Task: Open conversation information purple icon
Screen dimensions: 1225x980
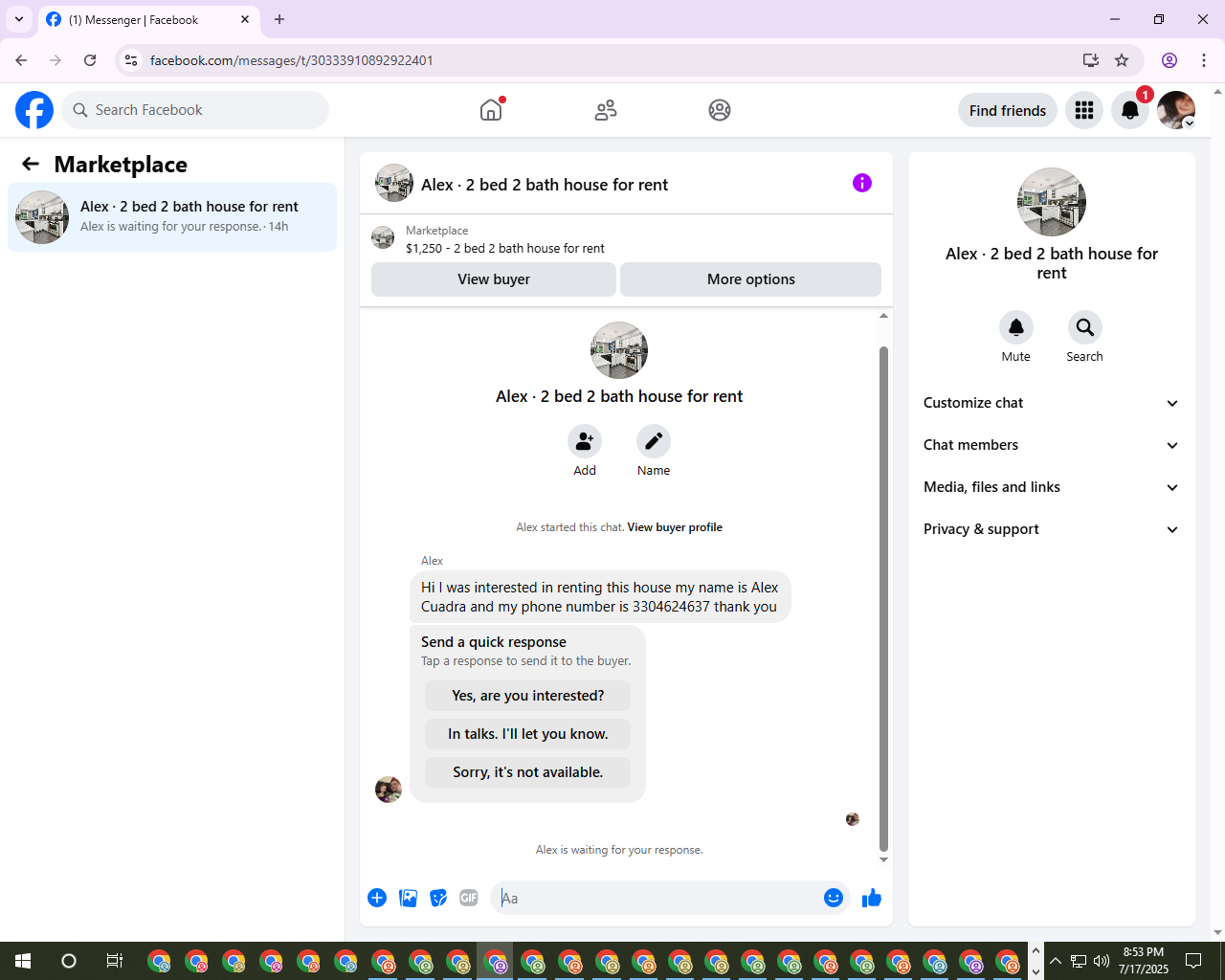Action: 862,183
